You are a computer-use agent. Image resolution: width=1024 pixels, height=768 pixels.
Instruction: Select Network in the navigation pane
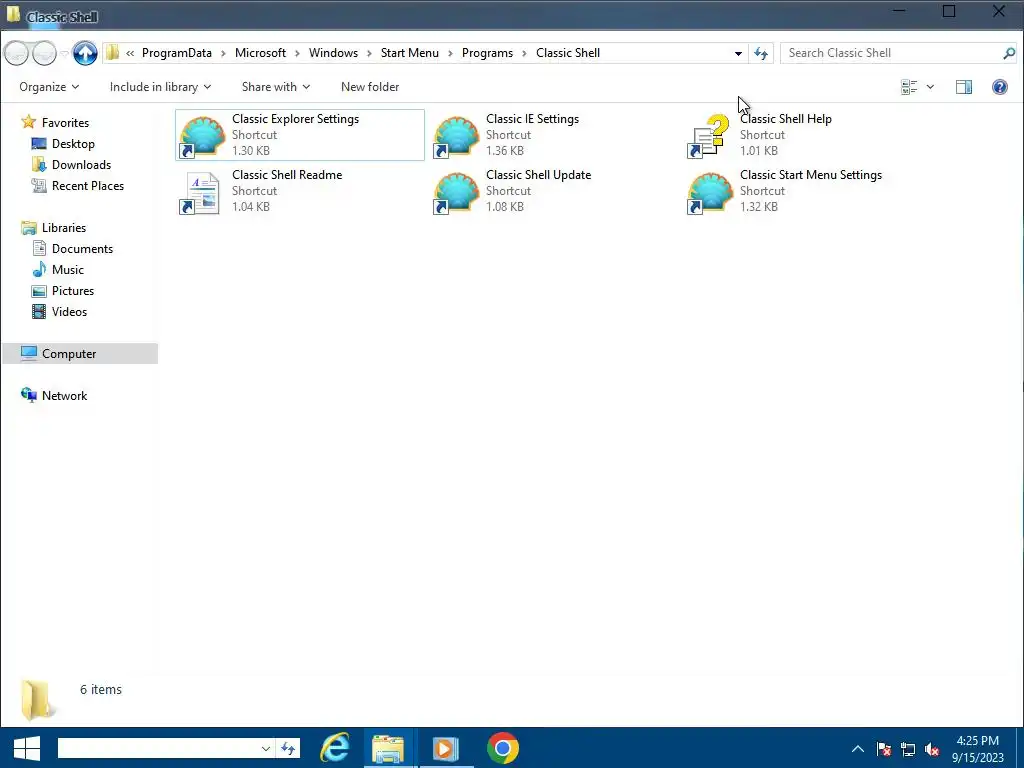pos(65,396)
